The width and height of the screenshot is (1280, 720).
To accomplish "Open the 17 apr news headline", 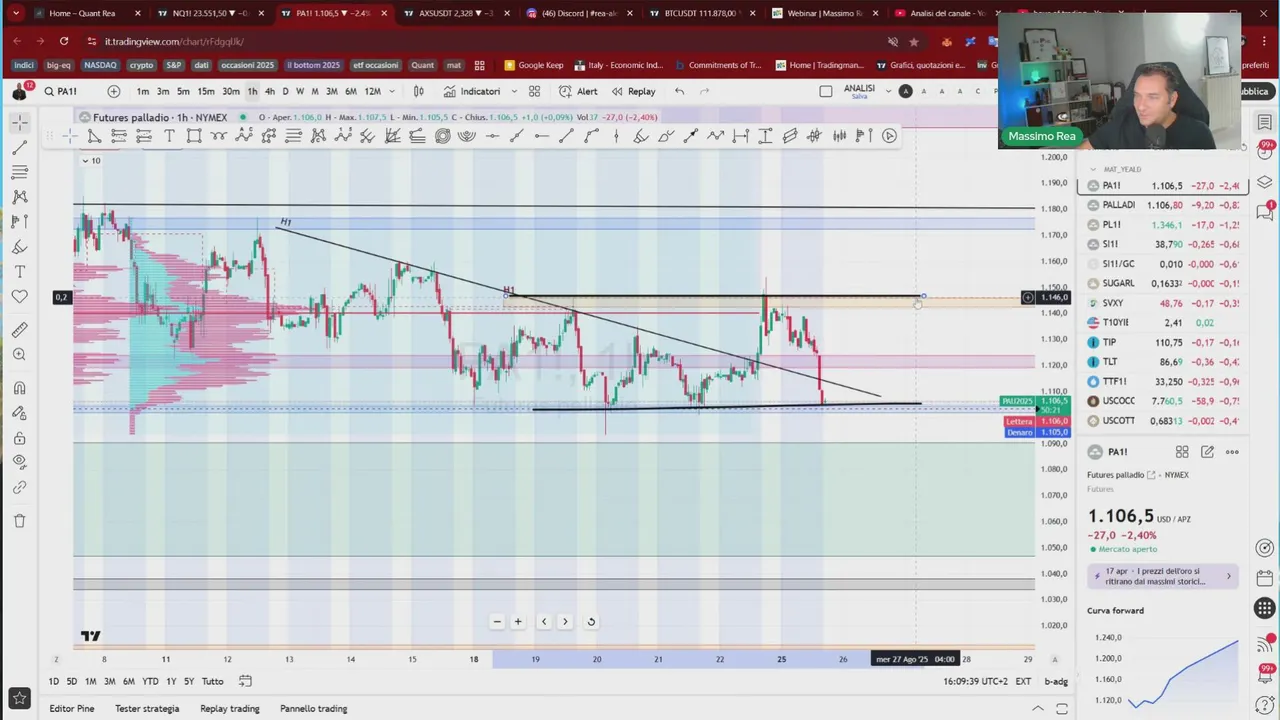I will 1163,576.
